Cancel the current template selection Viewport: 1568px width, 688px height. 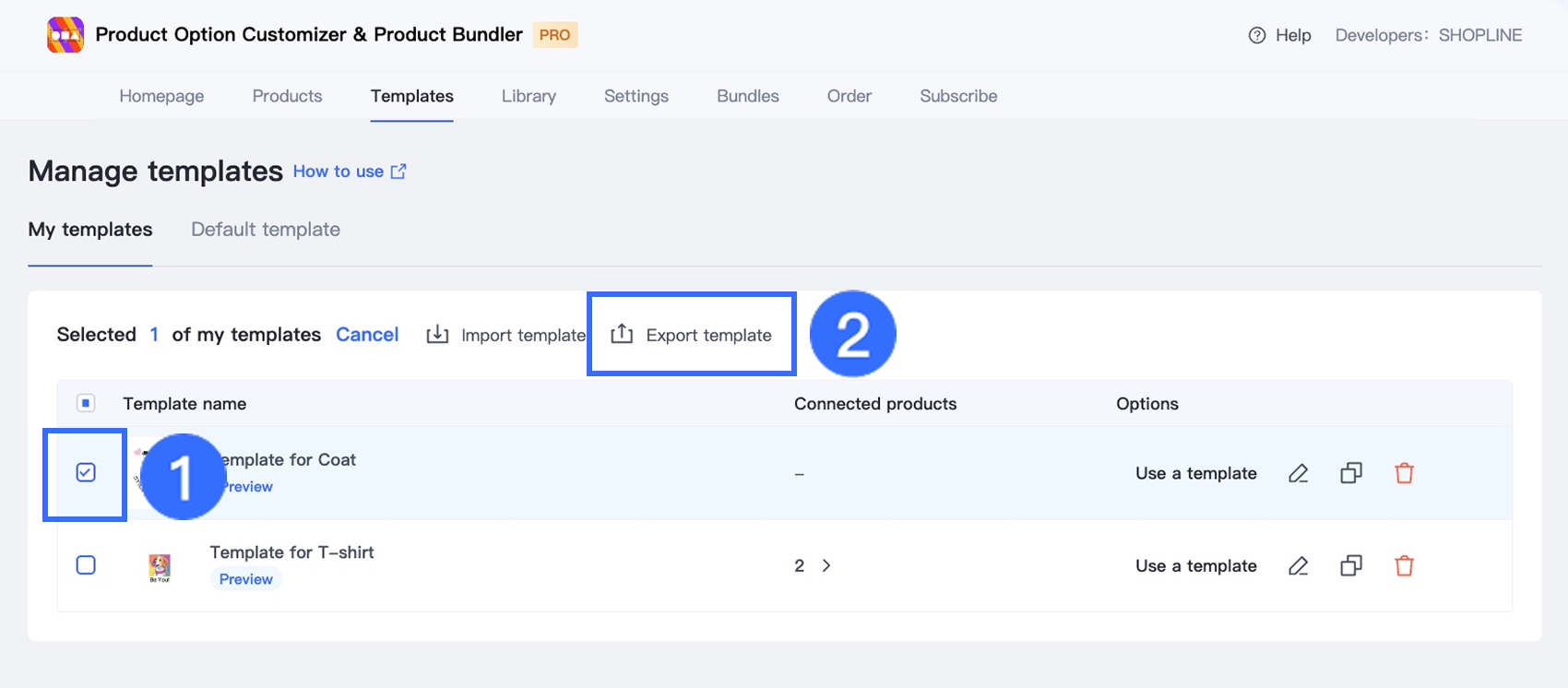(367, 335)
